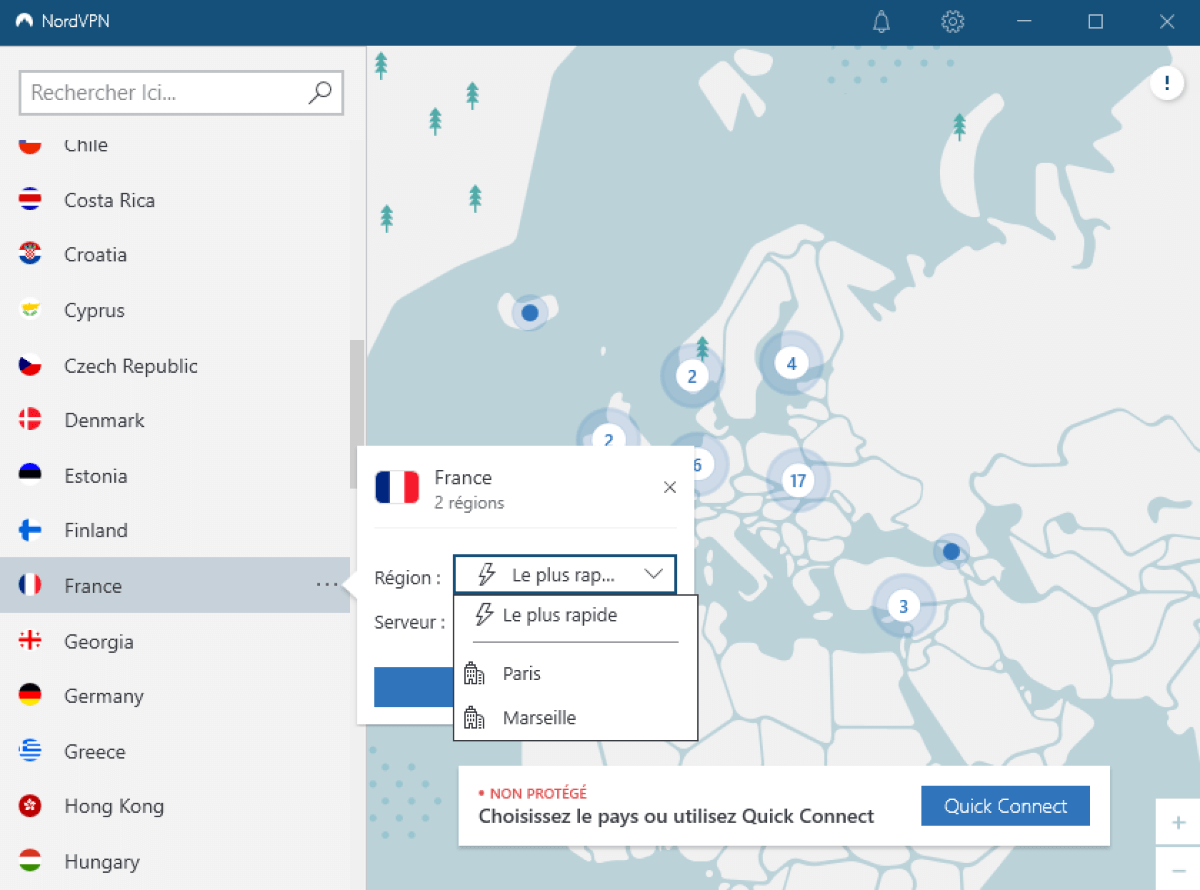Click the France flag in the sidebar
The height and width of the screenshot is (890, 1200).
(30, 585)
